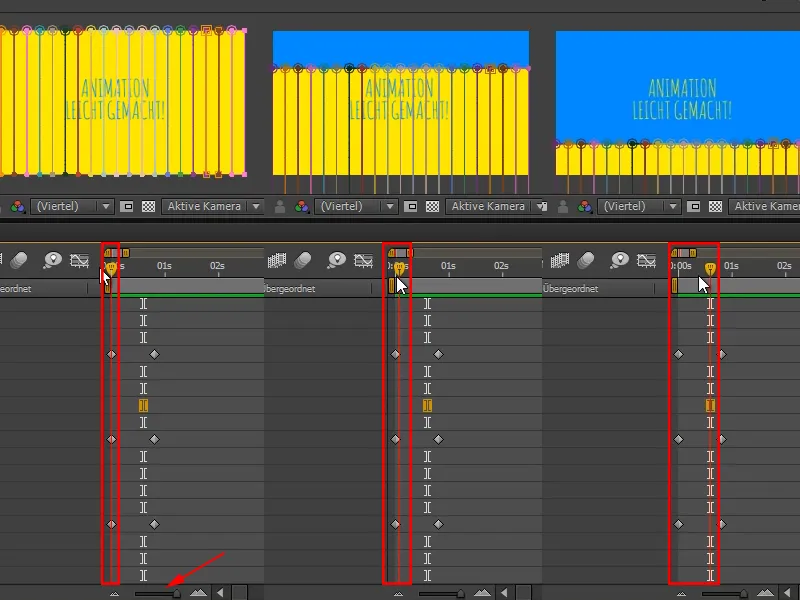The height and width of the screenshot is (600, 800).
Task: Click the work area end handle in left timeline
Action: 126,253
